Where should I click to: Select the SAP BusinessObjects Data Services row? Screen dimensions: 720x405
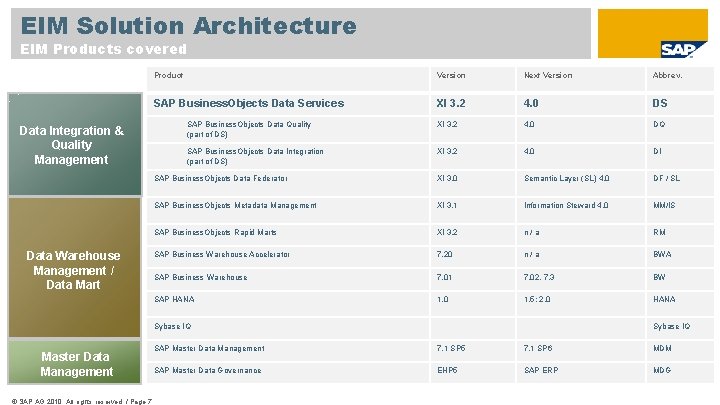point(248,103)
